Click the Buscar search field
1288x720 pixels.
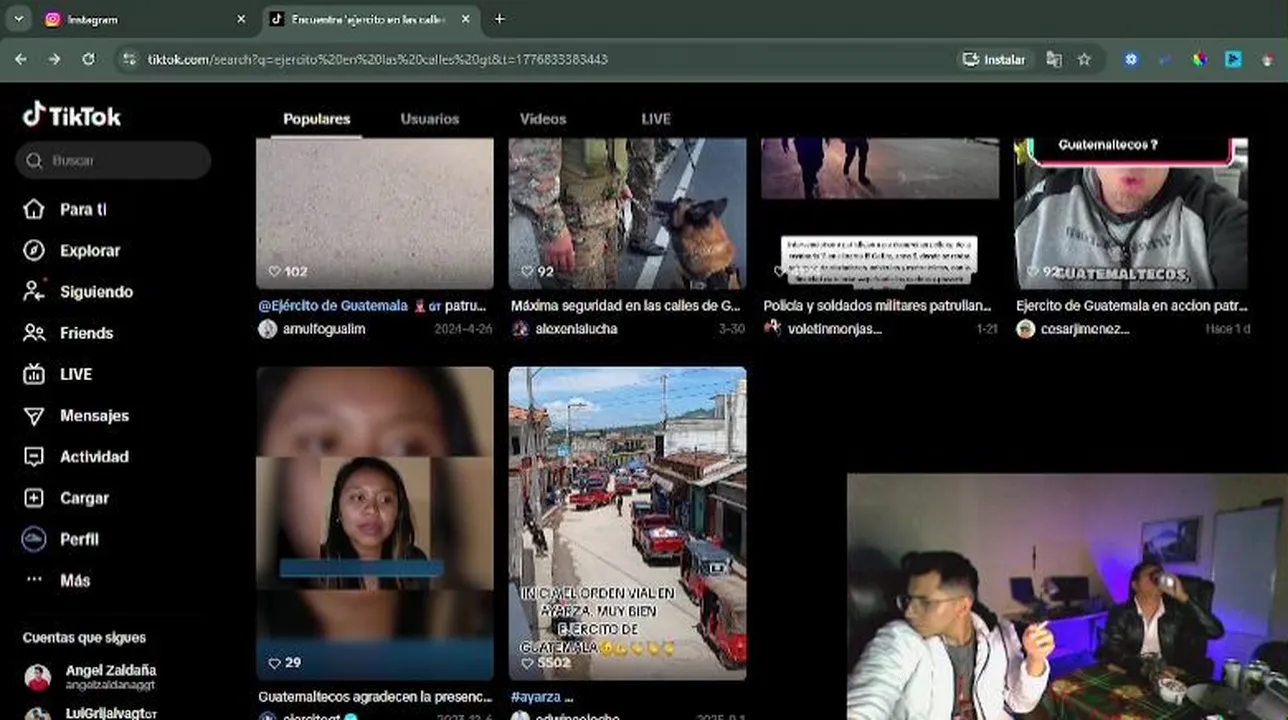(x=113, y=160)
